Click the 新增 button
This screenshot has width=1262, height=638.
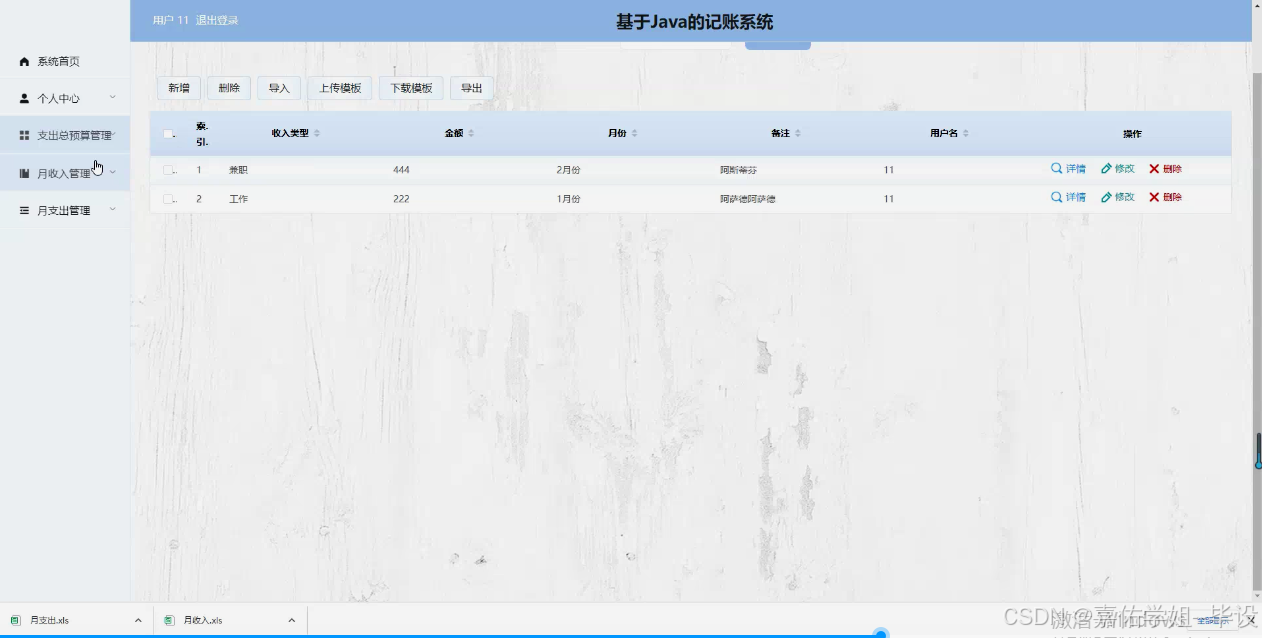[178, 87]
